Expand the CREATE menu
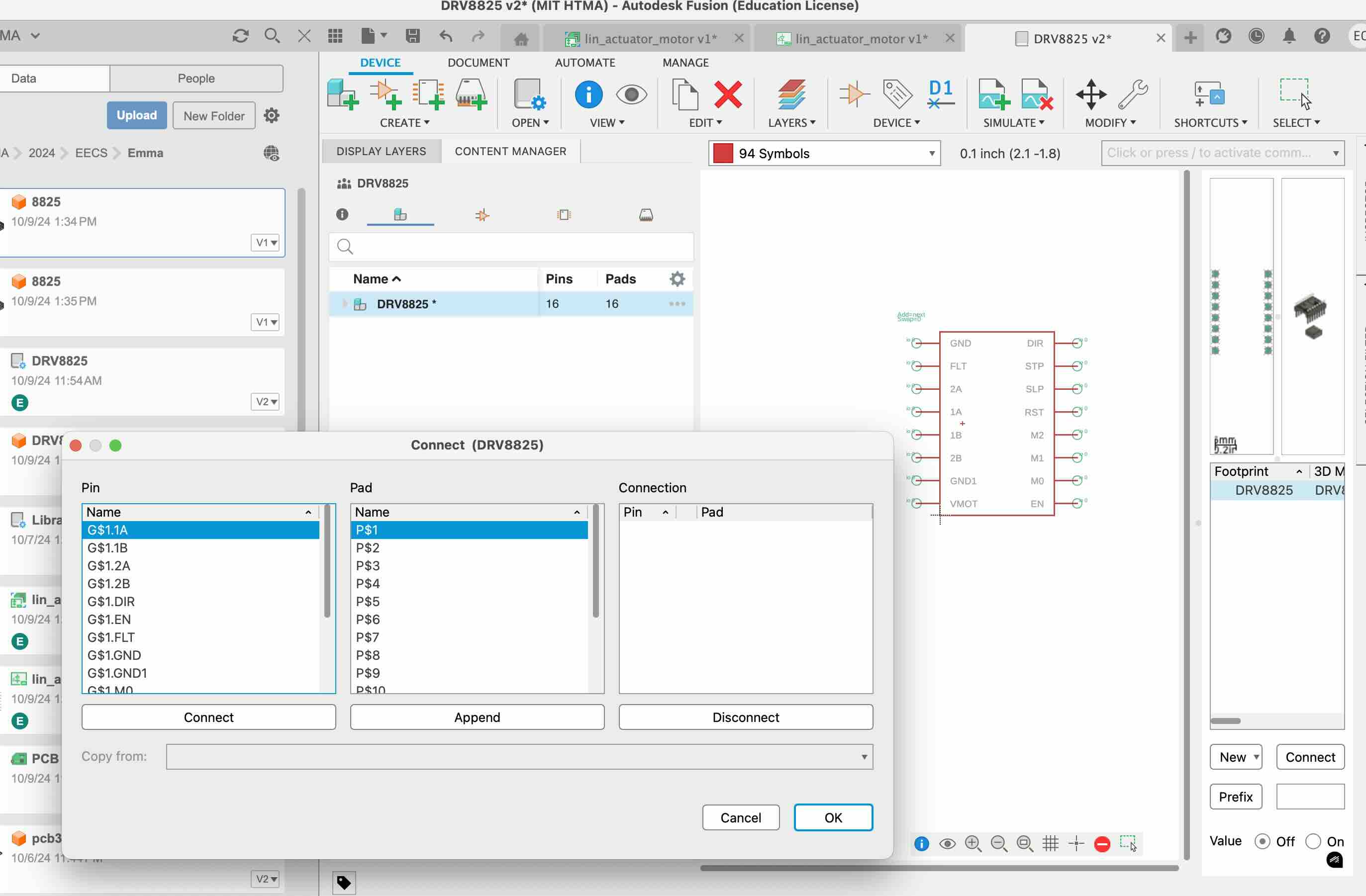 tap(404, 123)
